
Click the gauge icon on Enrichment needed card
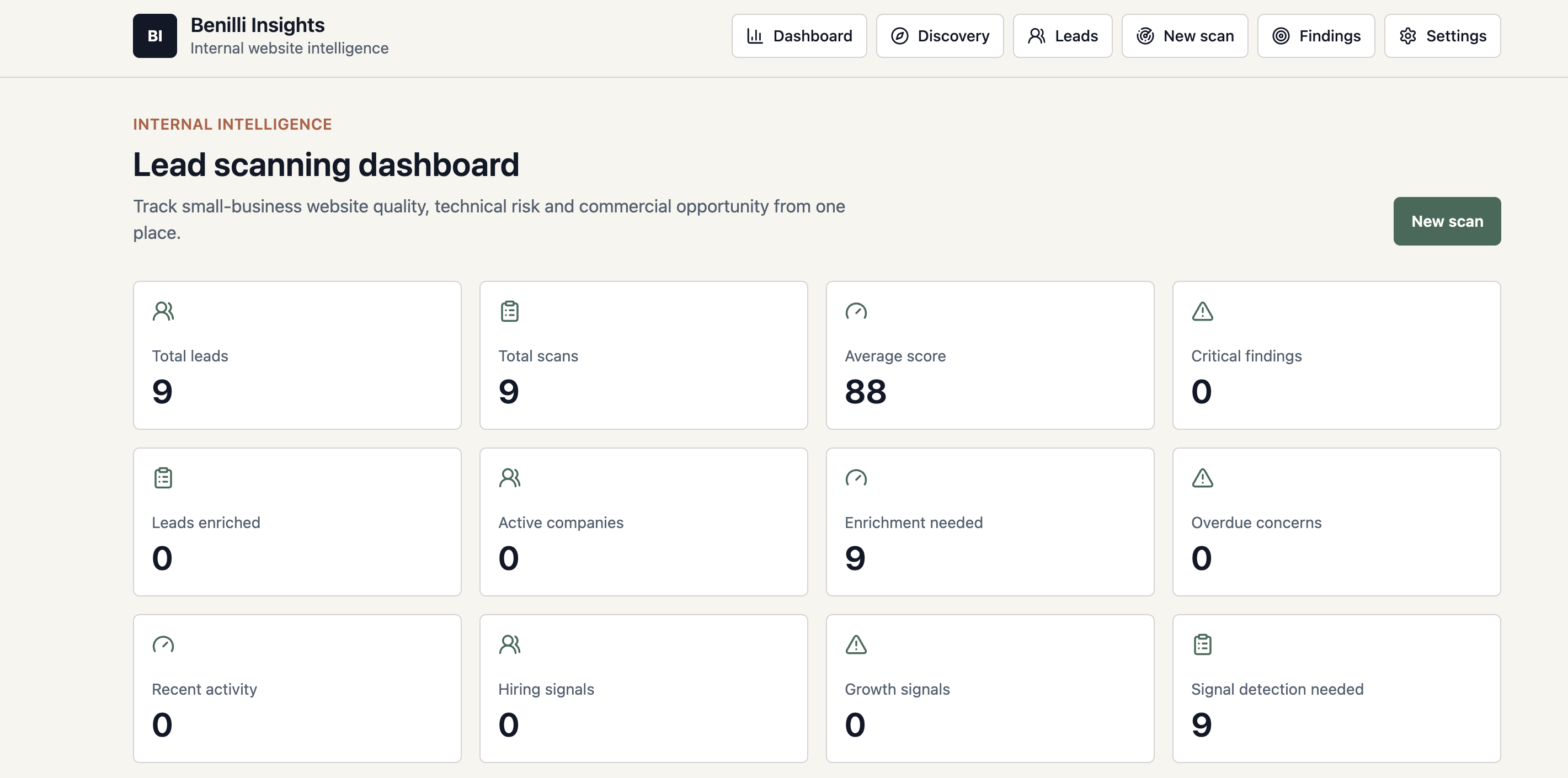(856, 478)
